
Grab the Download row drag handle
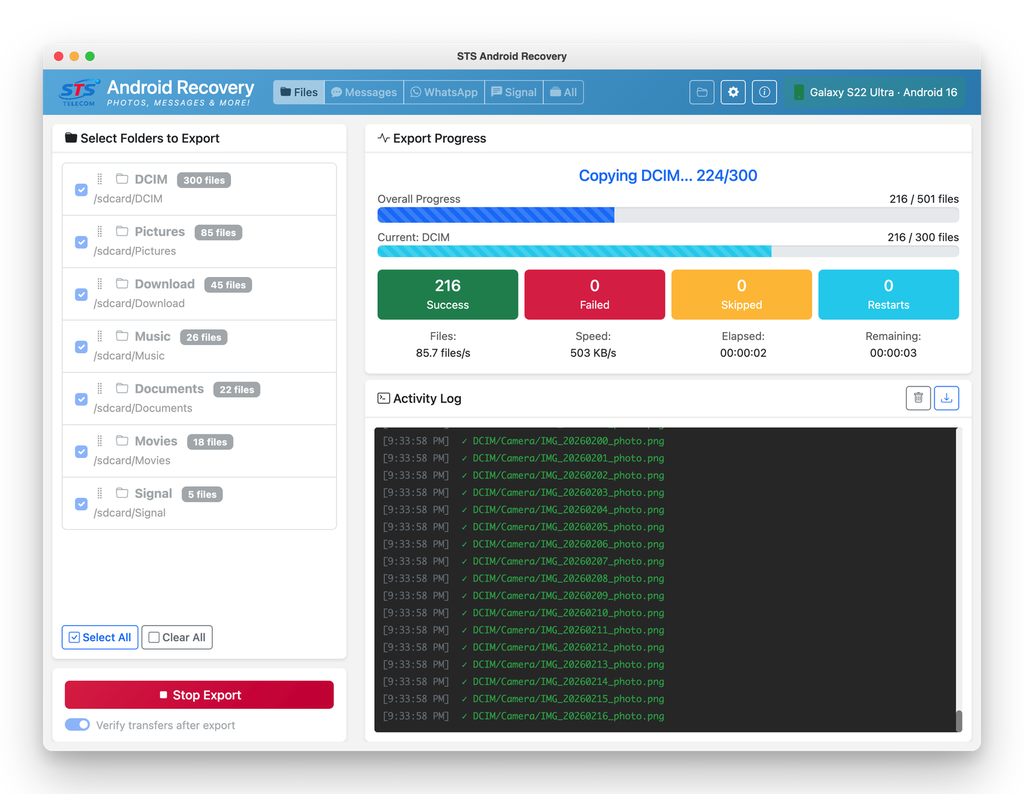pyautogui.click(x=100, y=283)
